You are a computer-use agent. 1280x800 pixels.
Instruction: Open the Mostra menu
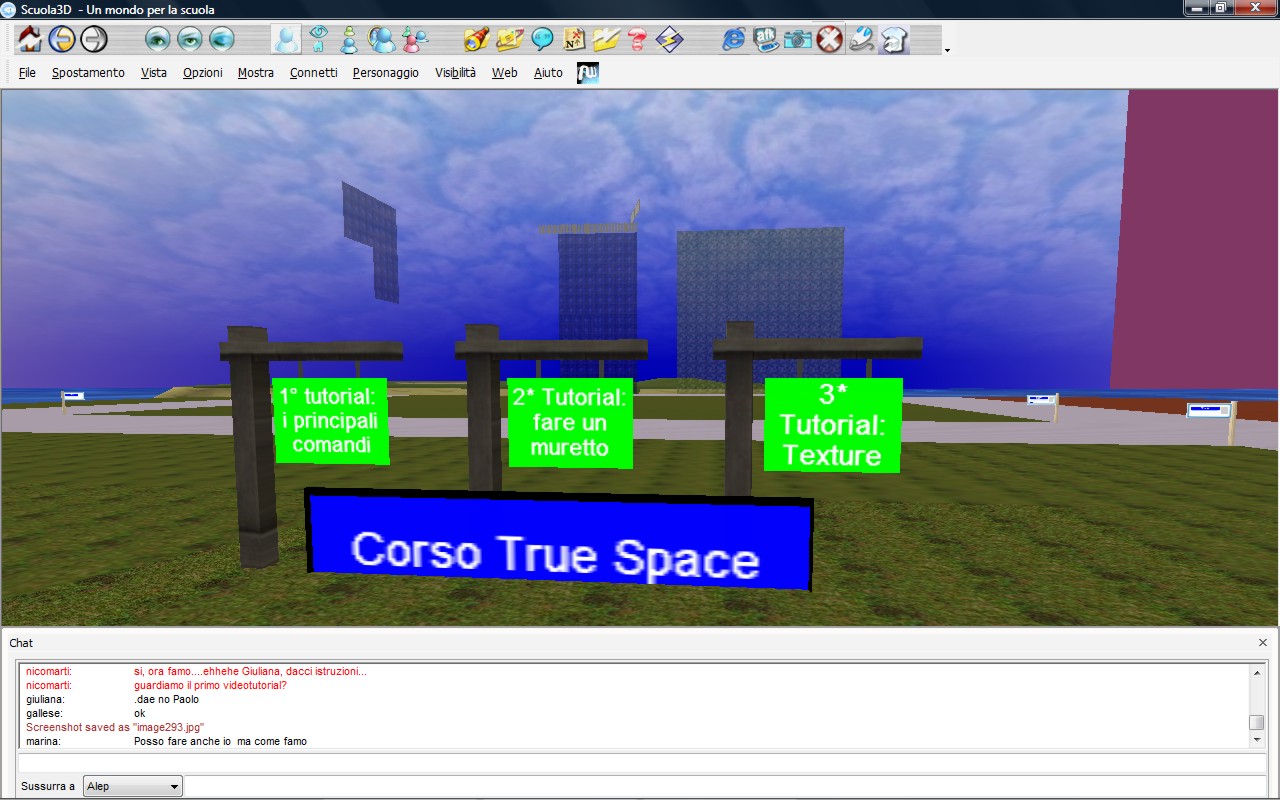256,73
